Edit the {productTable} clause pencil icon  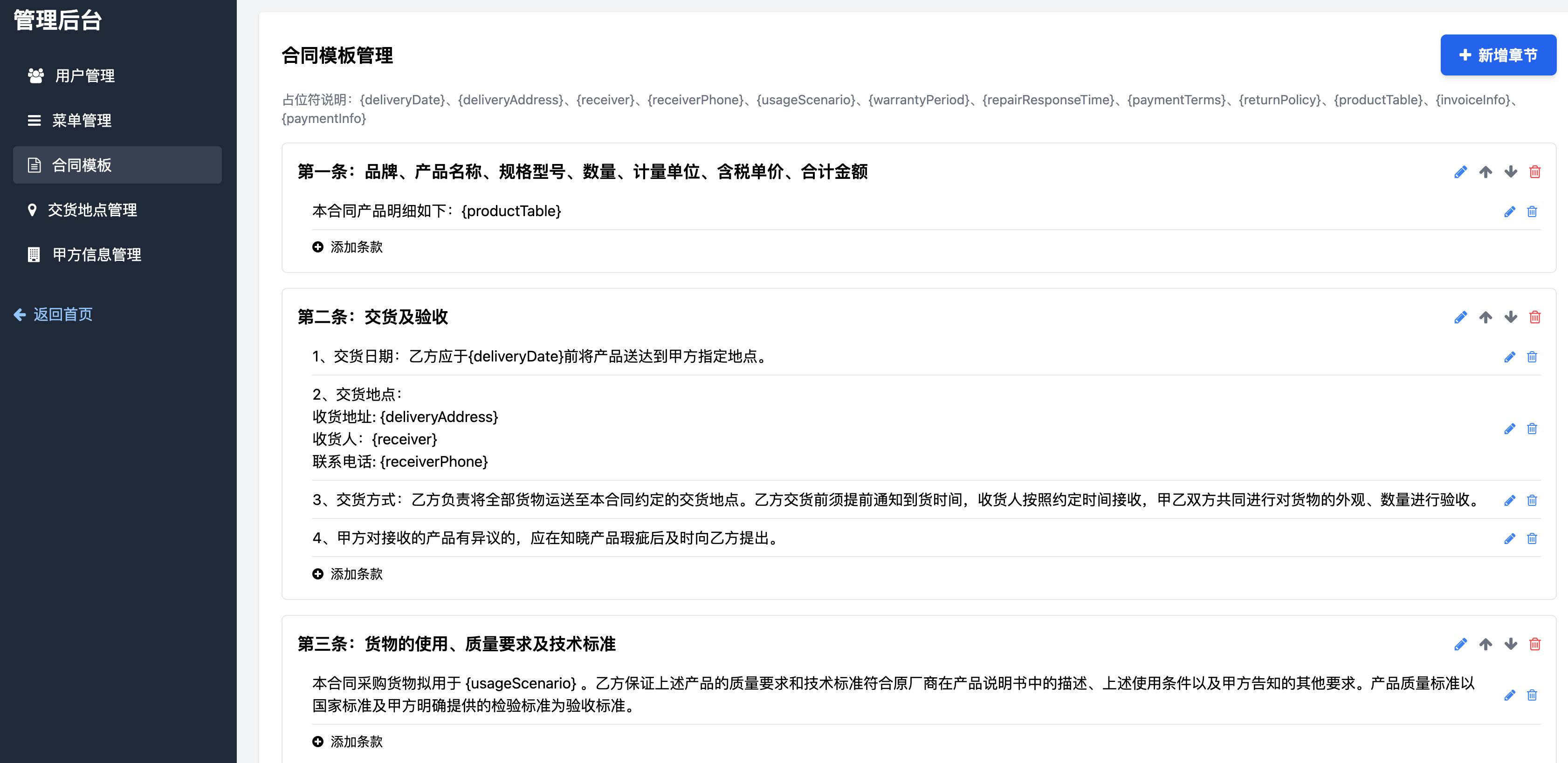tap(1510, 212)
